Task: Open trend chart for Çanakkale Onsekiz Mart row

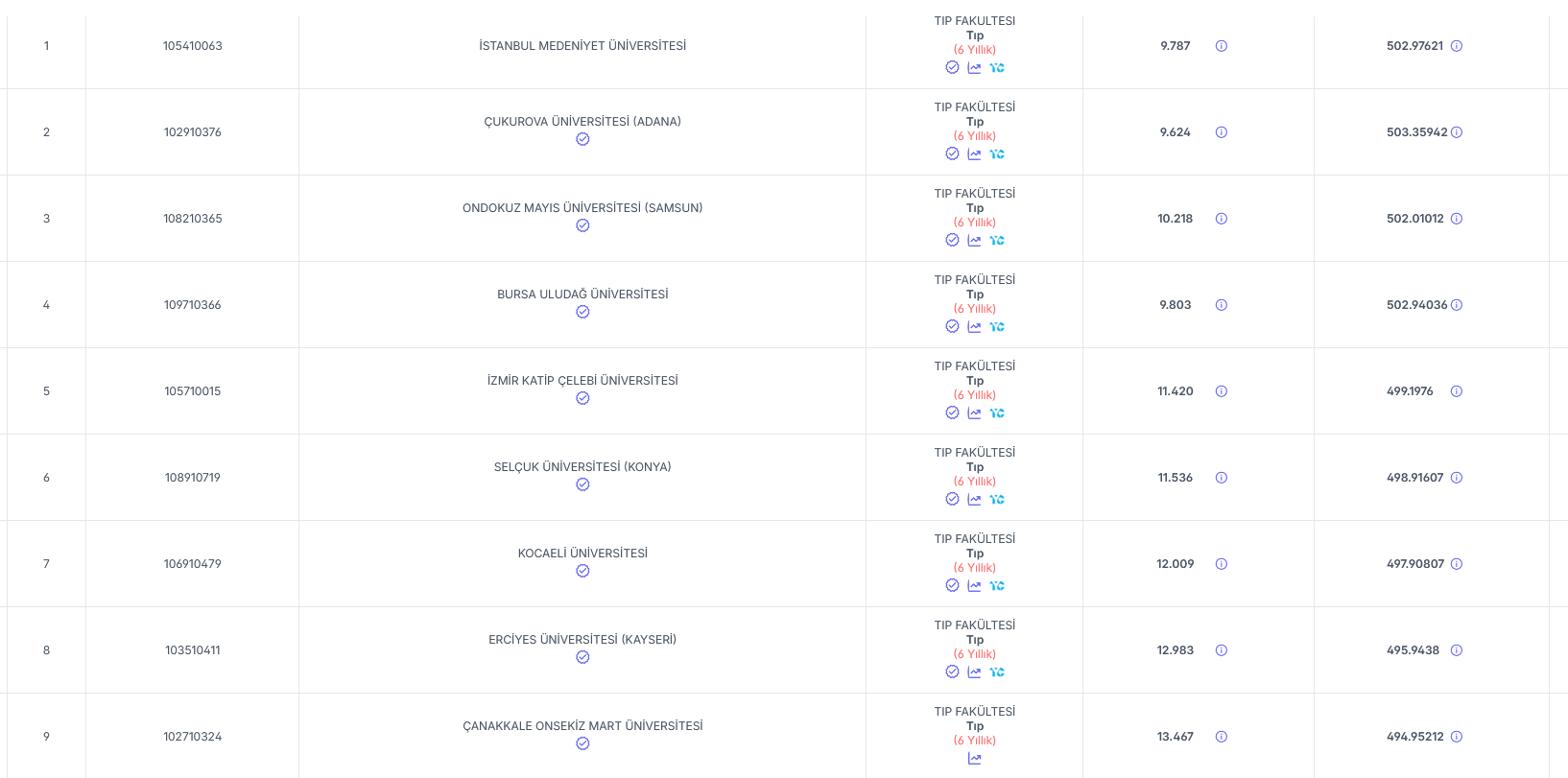Action: 974,759
